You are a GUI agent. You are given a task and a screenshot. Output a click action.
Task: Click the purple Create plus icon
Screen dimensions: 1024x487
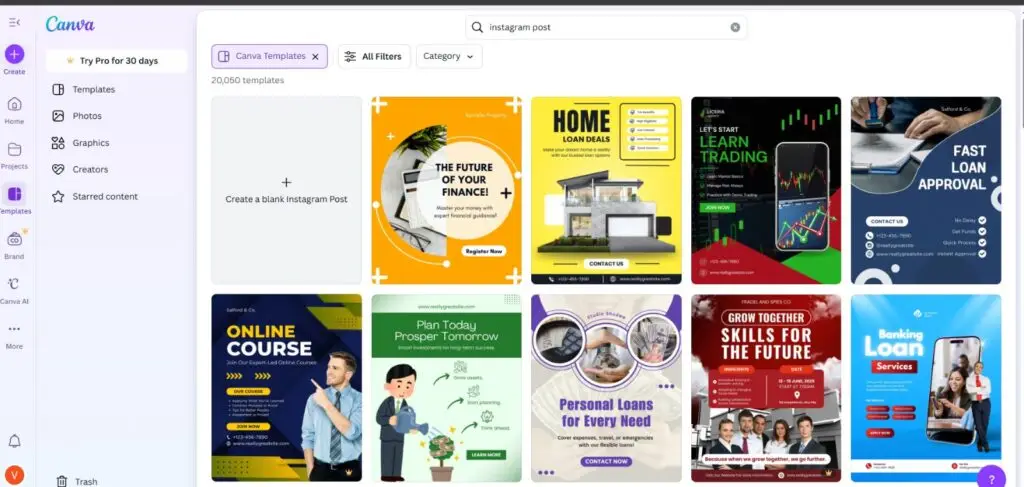coord(14,54)
